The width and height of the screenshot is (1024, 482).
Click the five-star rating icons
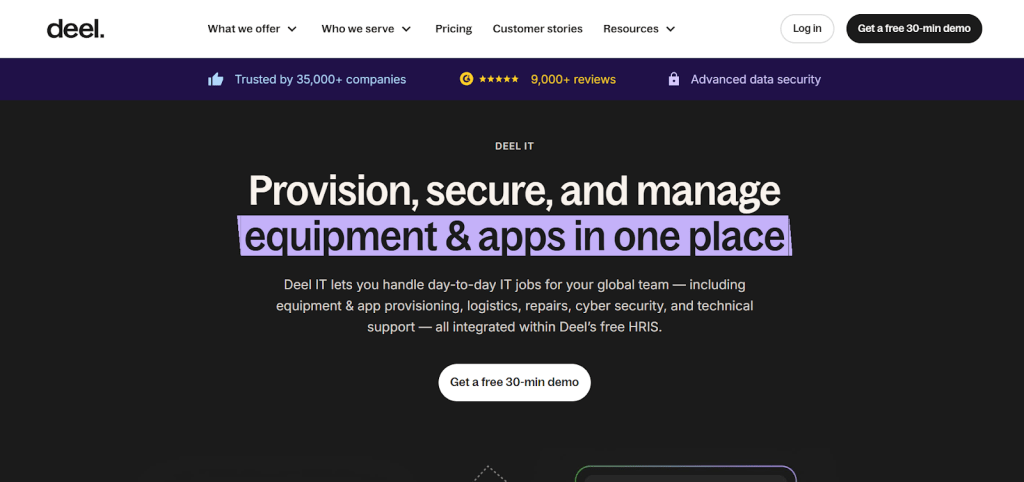click(x=498, y=79)
